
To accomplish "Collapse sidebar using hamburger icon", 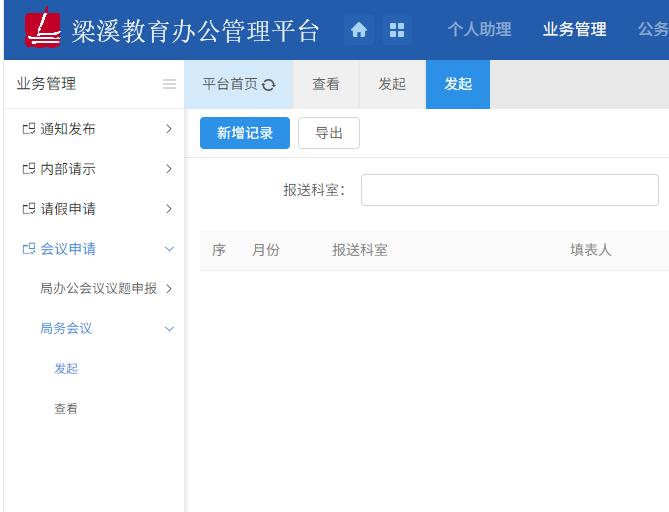I will click(169, 84).
